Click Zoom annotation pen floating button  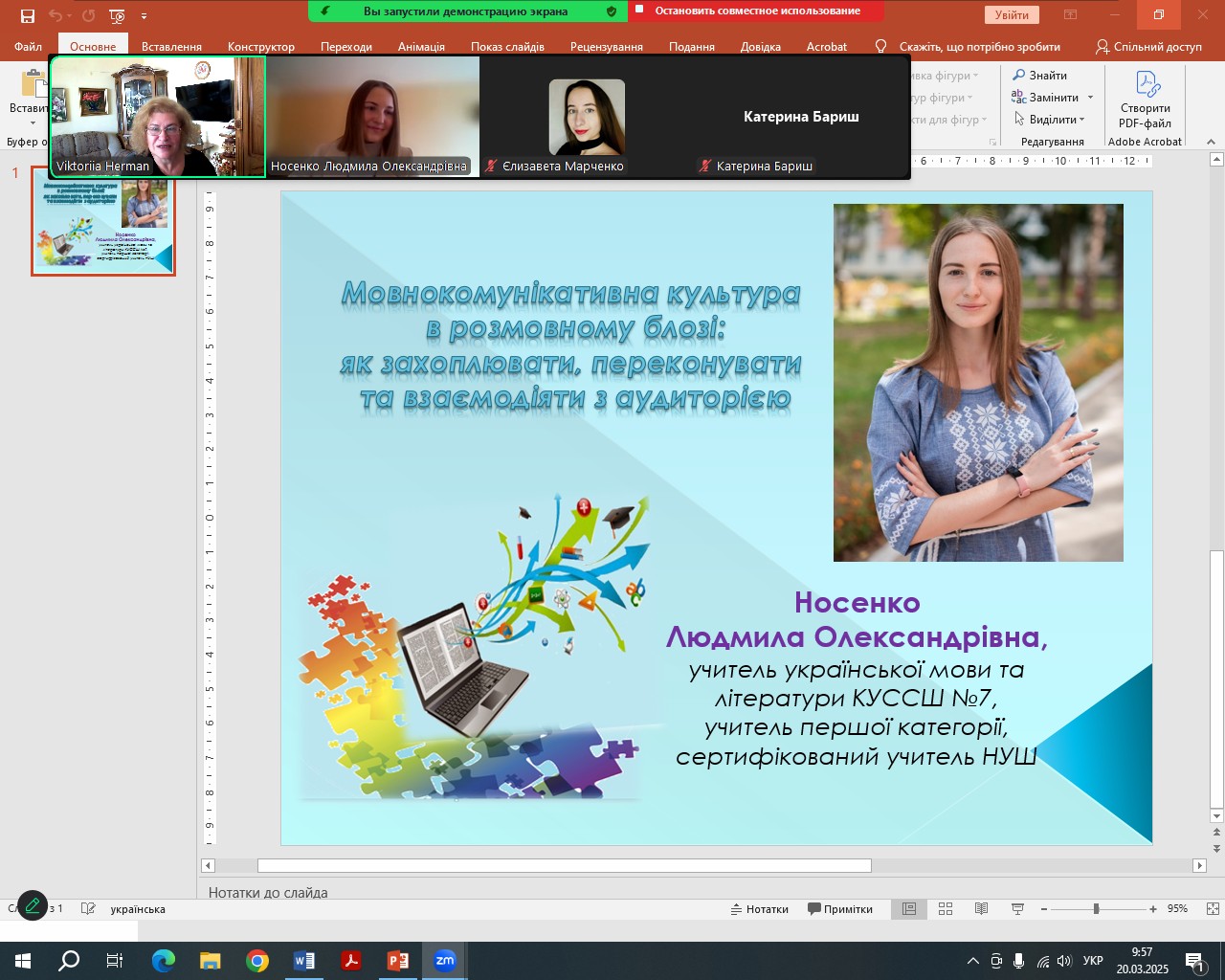point(33,905)
